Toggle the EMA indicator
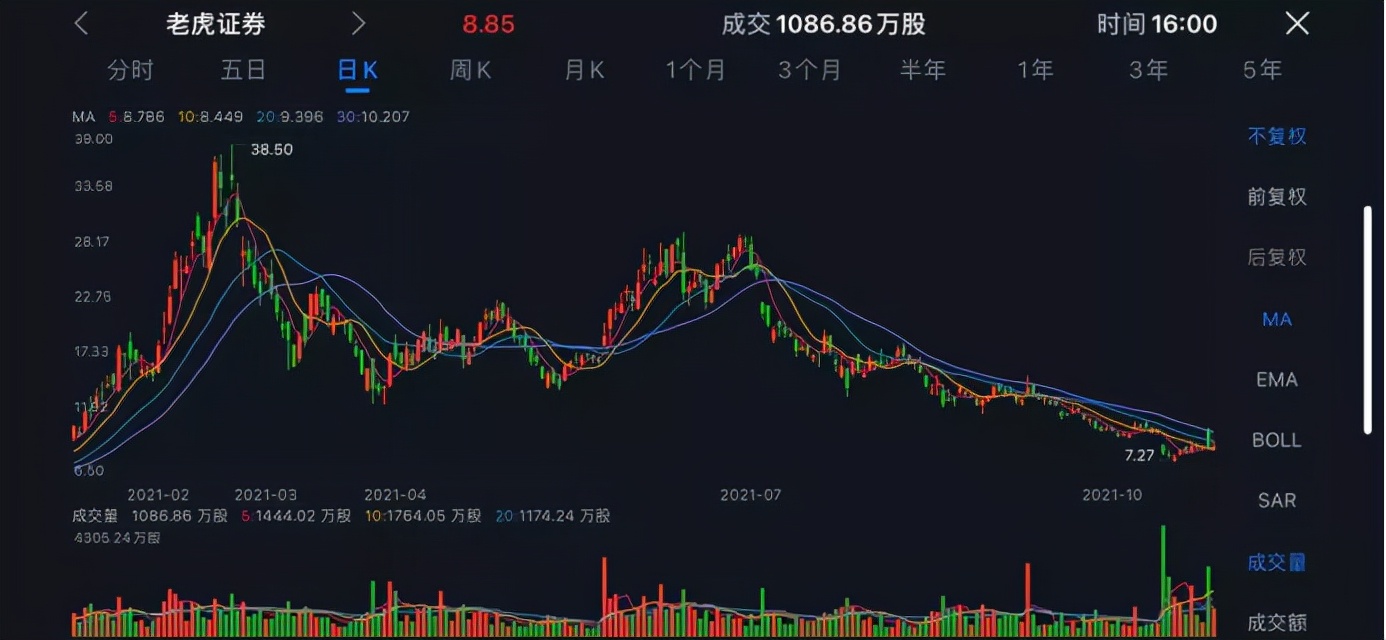The width and height of the screenshot is (1386, 640). 1276,380
